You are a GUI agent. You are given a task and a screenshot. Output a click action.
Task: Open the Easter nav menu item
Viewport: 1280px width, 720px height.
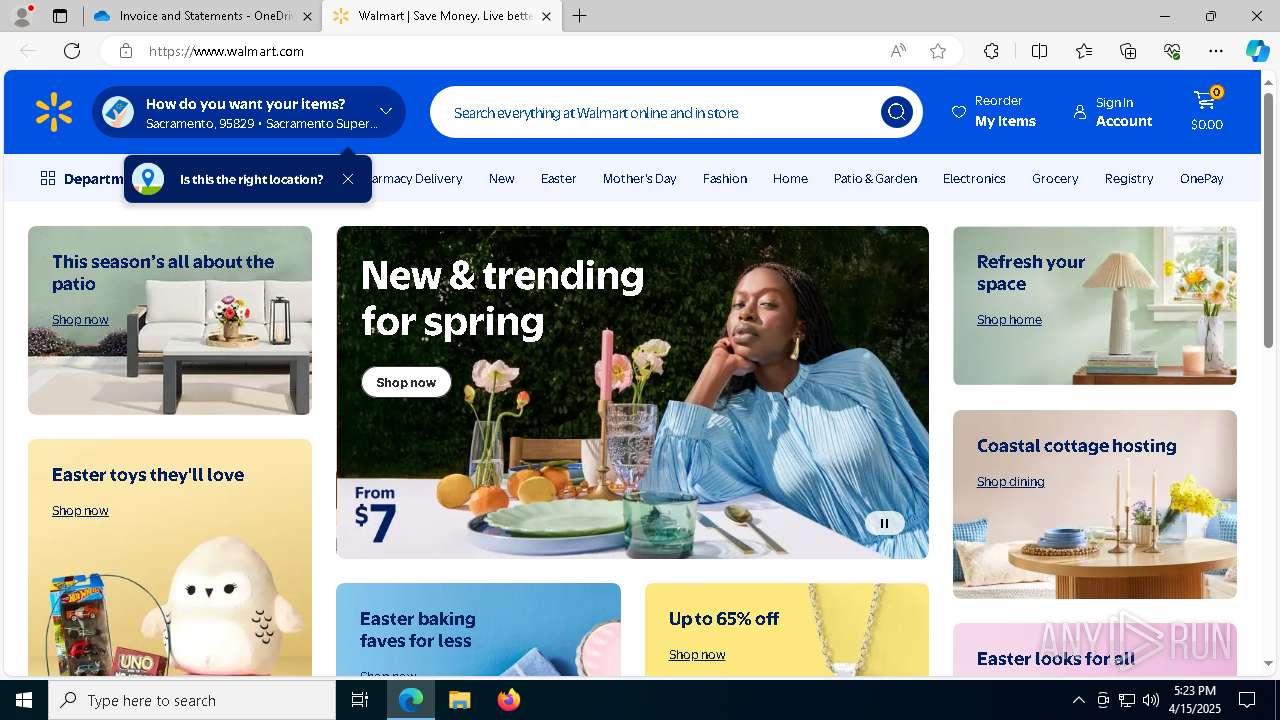point(558,178)
